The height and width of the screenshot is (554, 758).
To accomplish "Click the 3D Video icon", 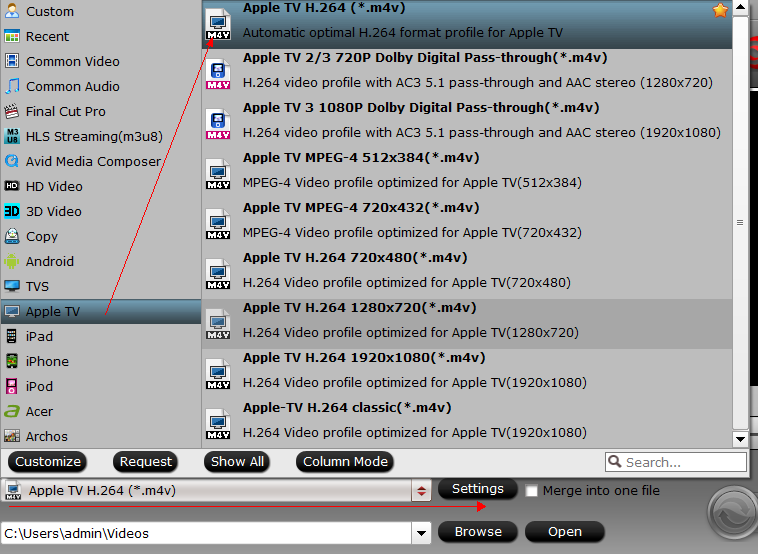I will click(x=12, y=211).
